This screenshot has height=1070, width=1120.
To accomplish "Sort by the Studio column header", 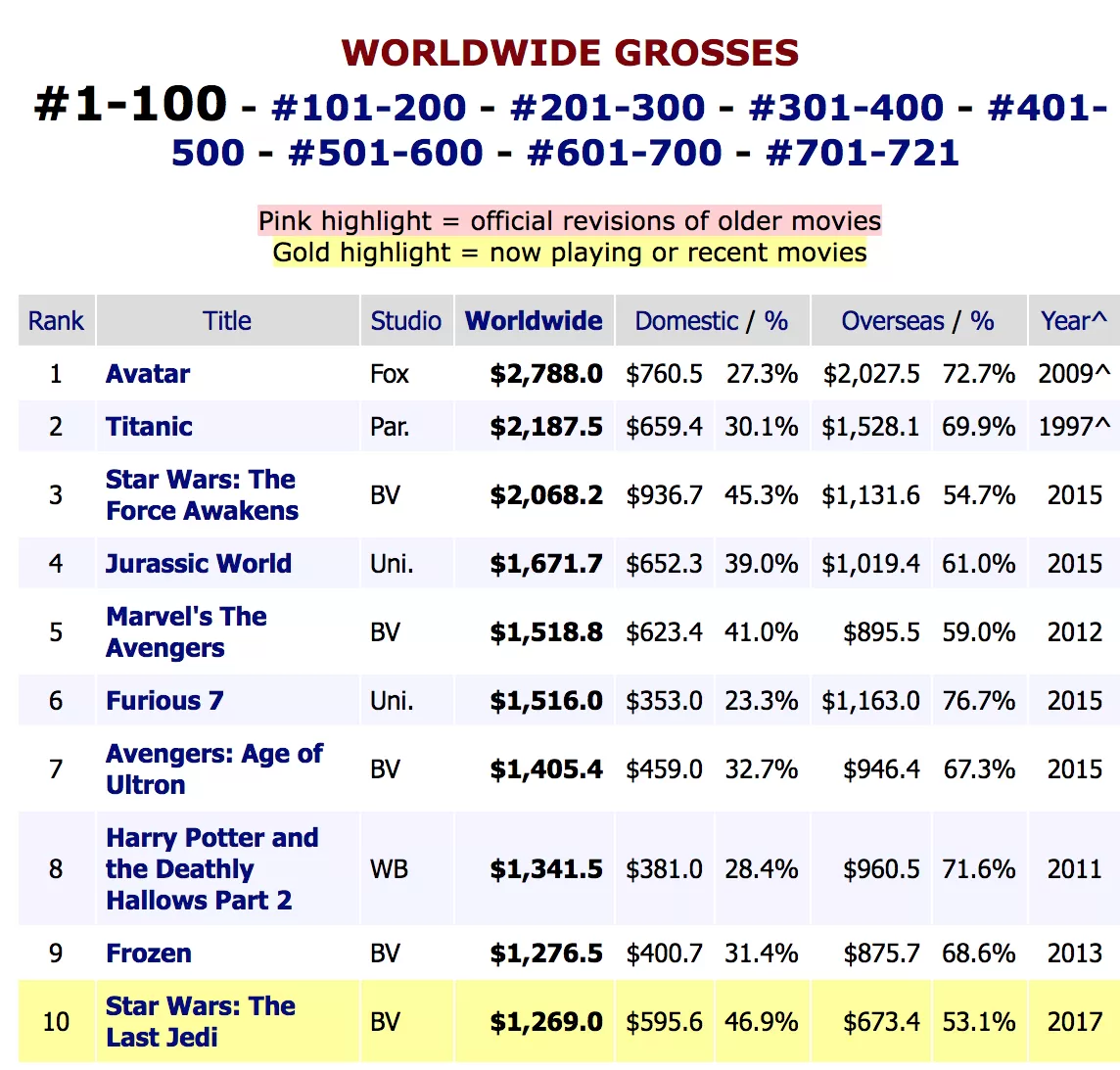I will [x=405, y=321].
